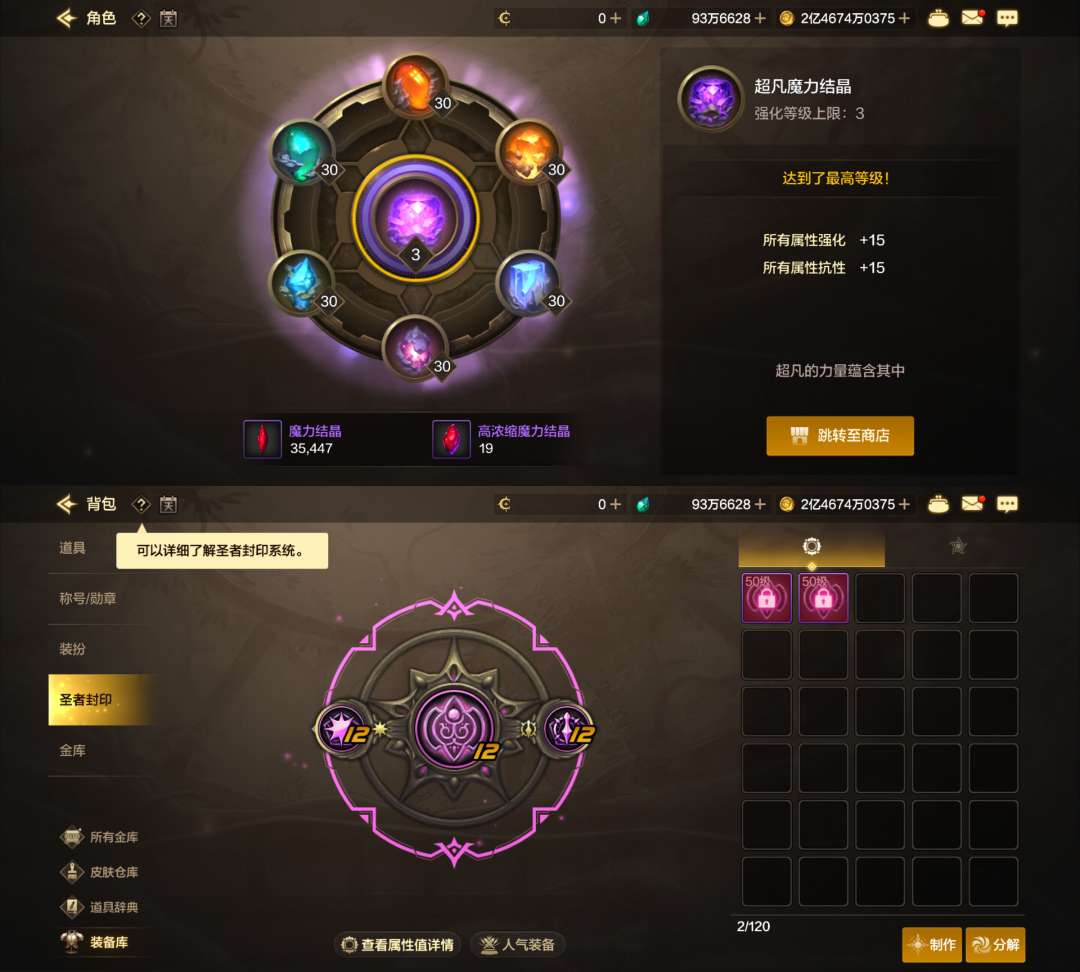Select the center sage seal emblem level 12
The image size is (1080, 972).
tap(455, 729)
